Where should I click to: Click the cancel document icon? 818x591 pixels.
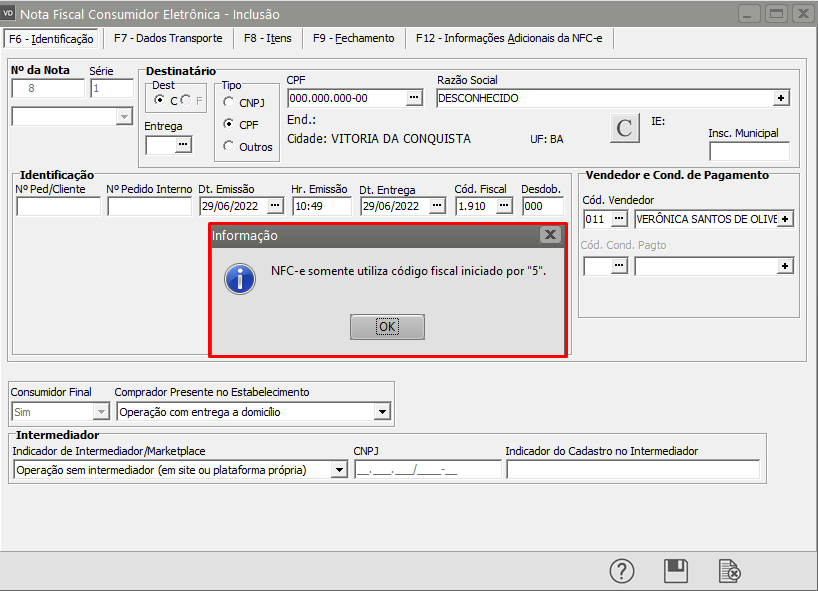tap(731, 571)
